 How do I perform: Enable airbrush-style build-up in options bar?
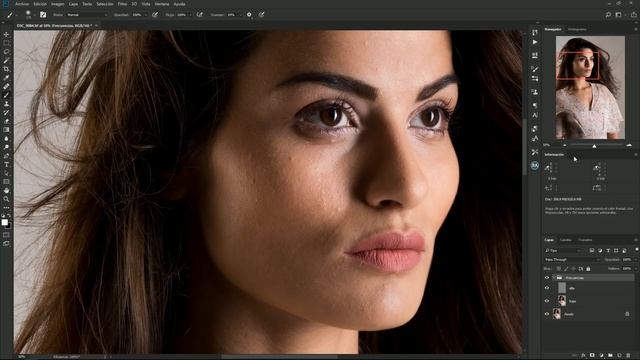point(200,15)
